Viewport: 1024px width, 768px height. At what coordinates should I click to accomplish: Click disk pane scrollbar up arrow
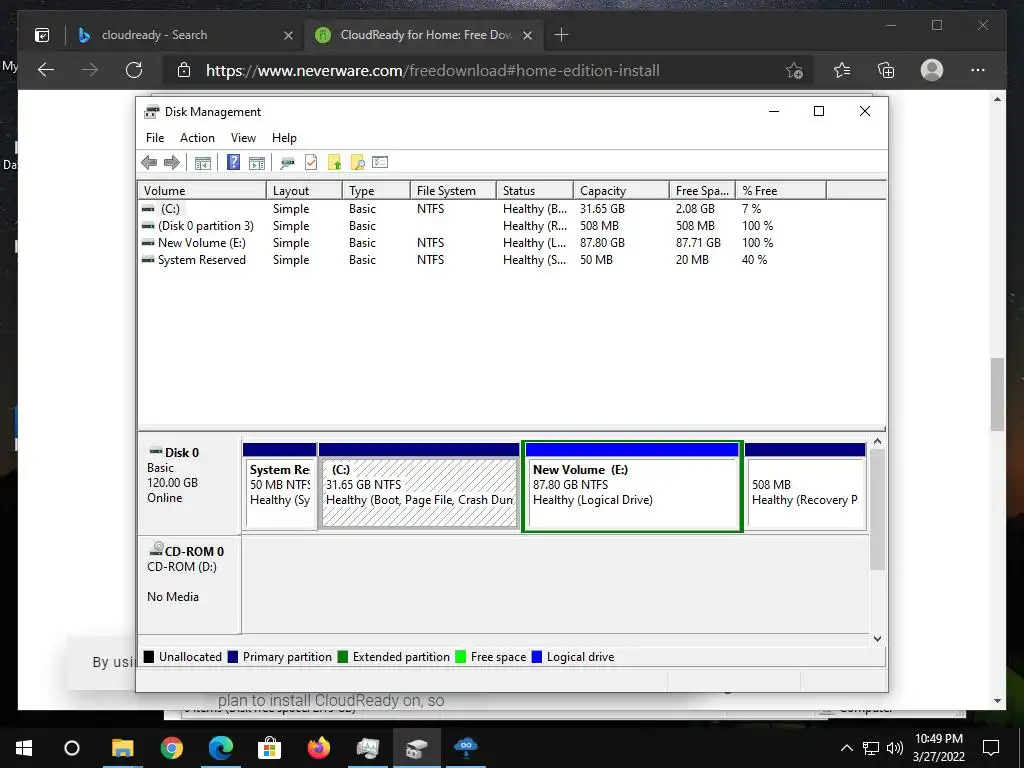[878, 442]
